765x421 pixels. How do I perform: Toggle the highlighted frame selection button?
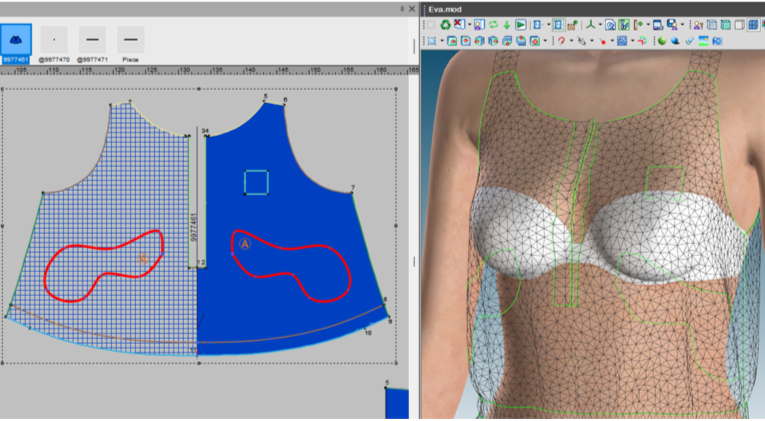[x=558, y=24]
